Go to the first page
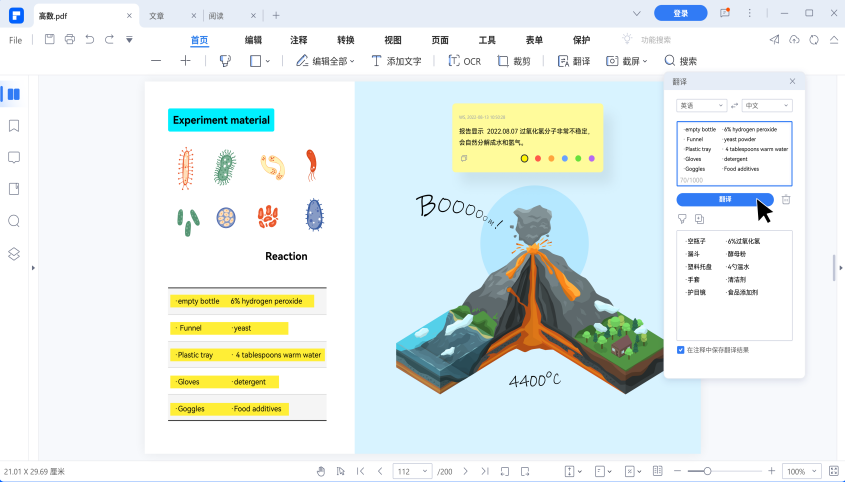The height and width of the screenshot is (482, 845). click(361, 471)
